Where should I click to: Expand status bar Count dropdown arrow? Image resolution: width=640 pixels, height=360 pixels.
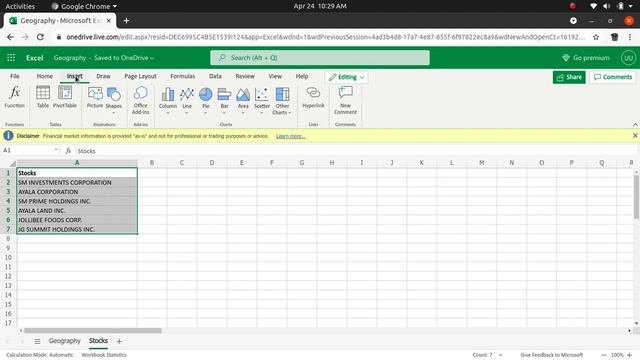[501, 355]
